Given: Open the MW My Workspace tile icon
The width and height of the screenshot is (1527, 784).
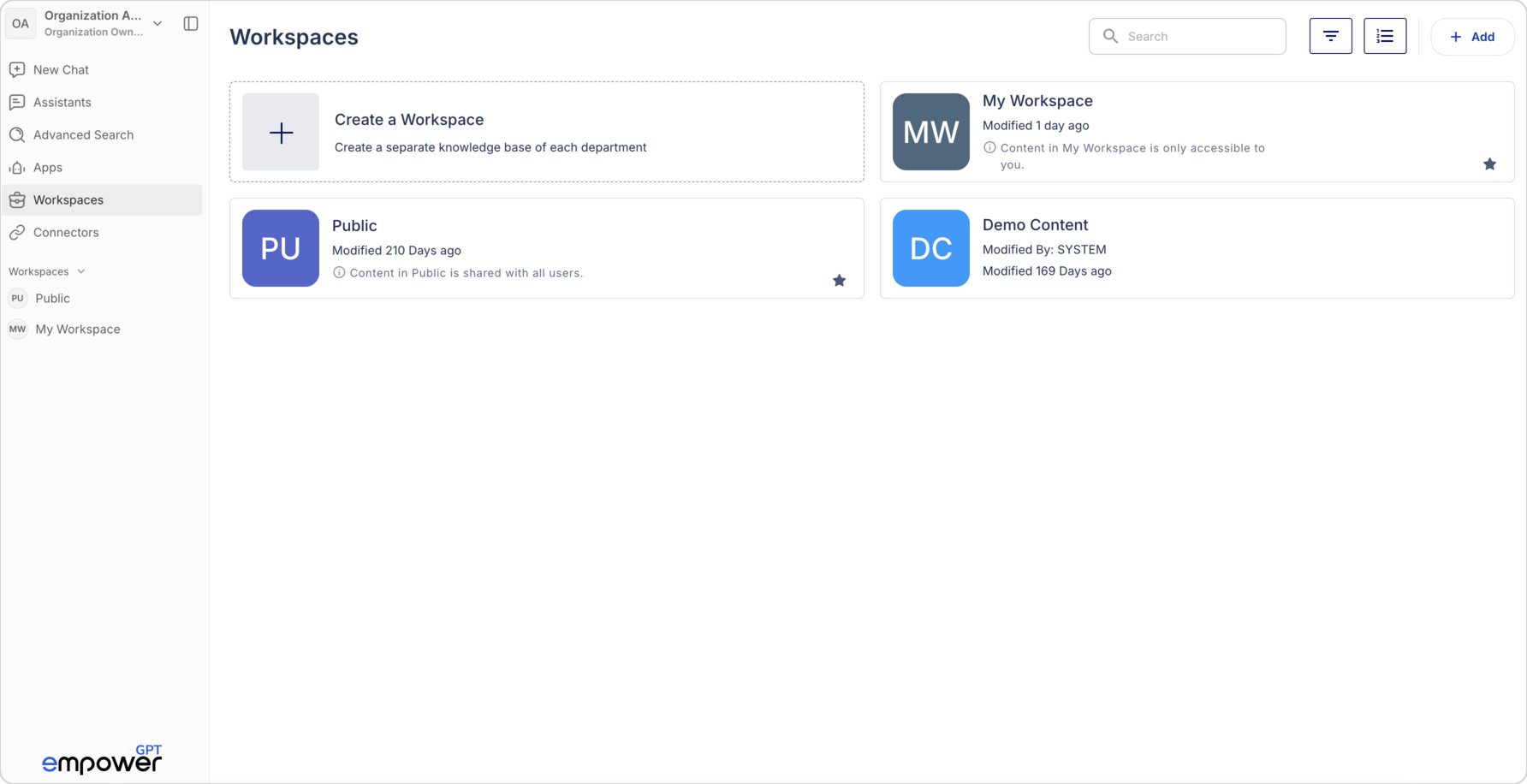Looking at the screenshot, I should [930, 132].
